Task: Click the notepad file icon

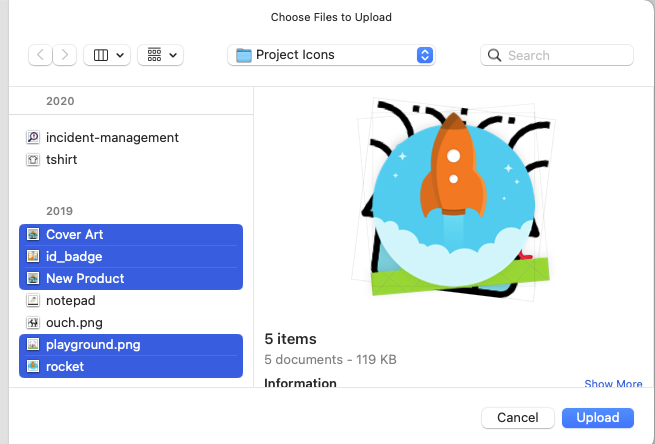Action: tap(33, 301)
